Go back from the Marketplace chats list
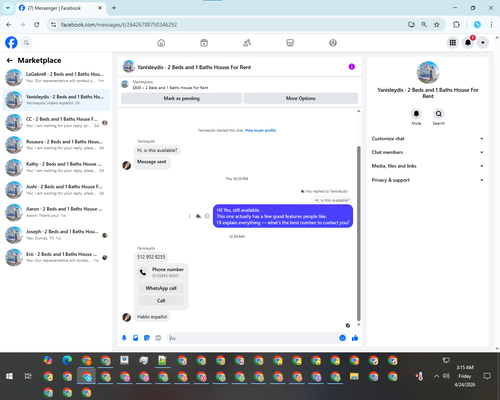The image size is (500, 400). coord(10,60)
